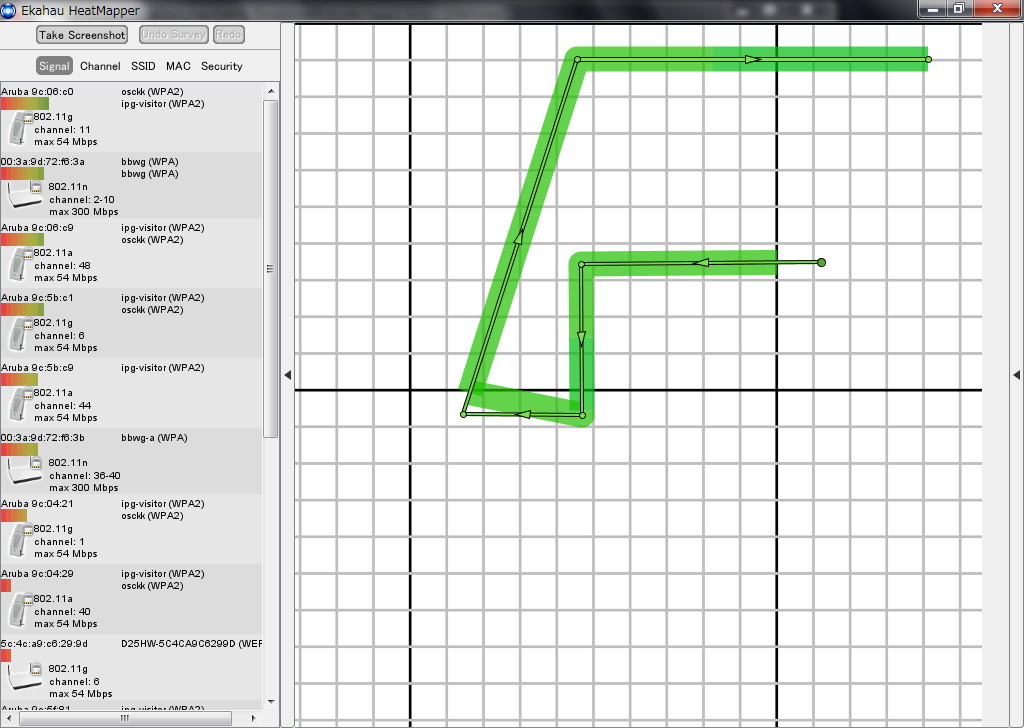
Task: Sort access points by Signal
Action: 54,66
